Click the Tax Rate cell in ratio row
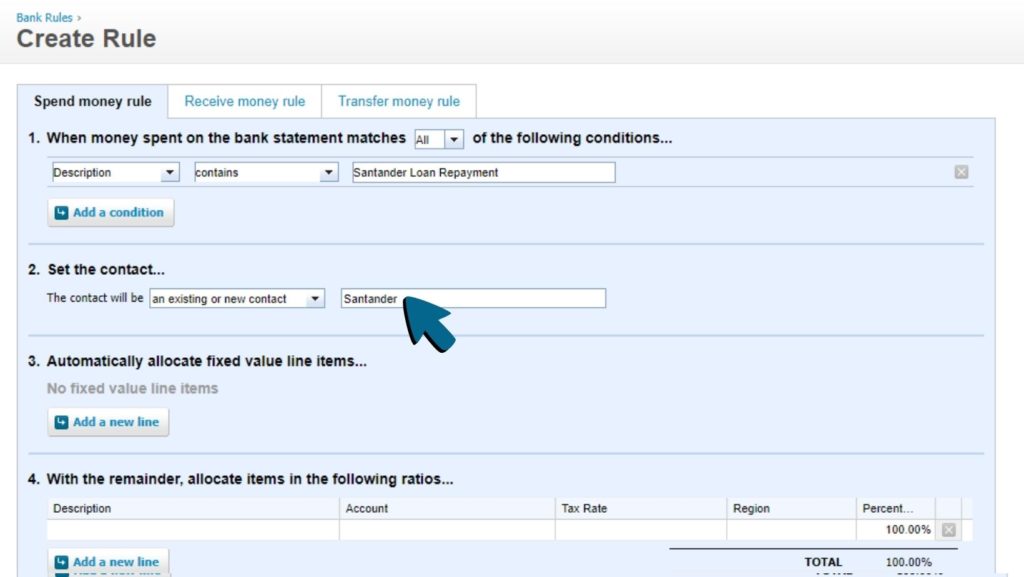This screenshot has width=1024, height=577. pos(640,529)
